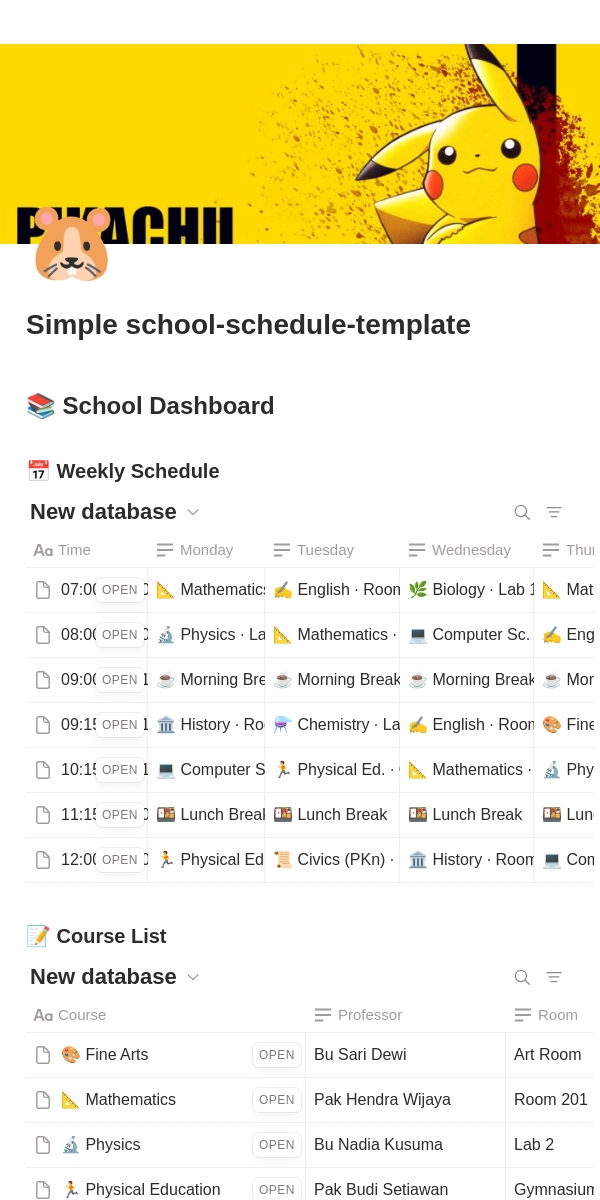Click the page icon beside Physics course
The width and height of the screenshot is (600, 1200).
(x=43, y=1145)
